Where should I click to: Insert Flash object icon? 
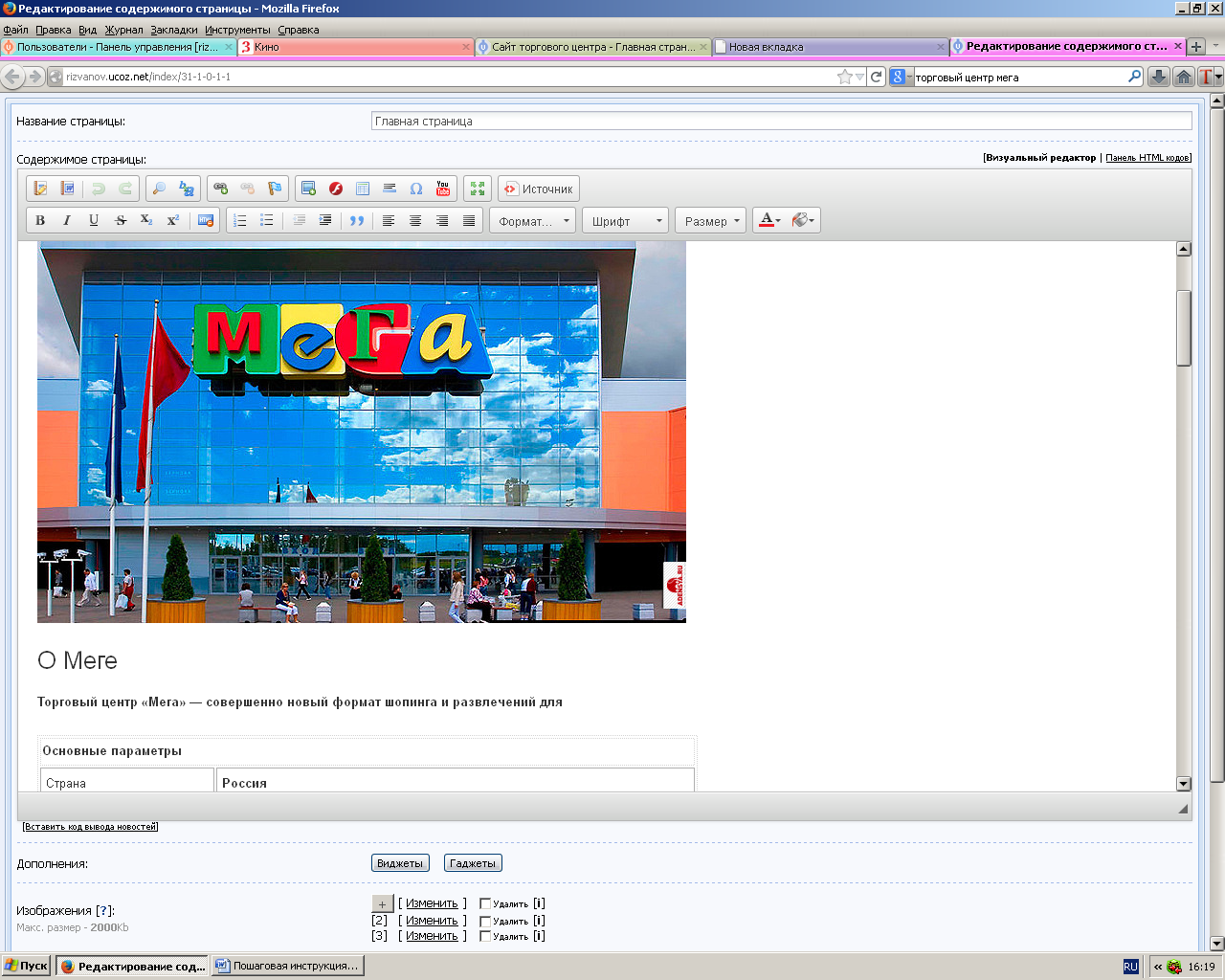click(335, 189)
